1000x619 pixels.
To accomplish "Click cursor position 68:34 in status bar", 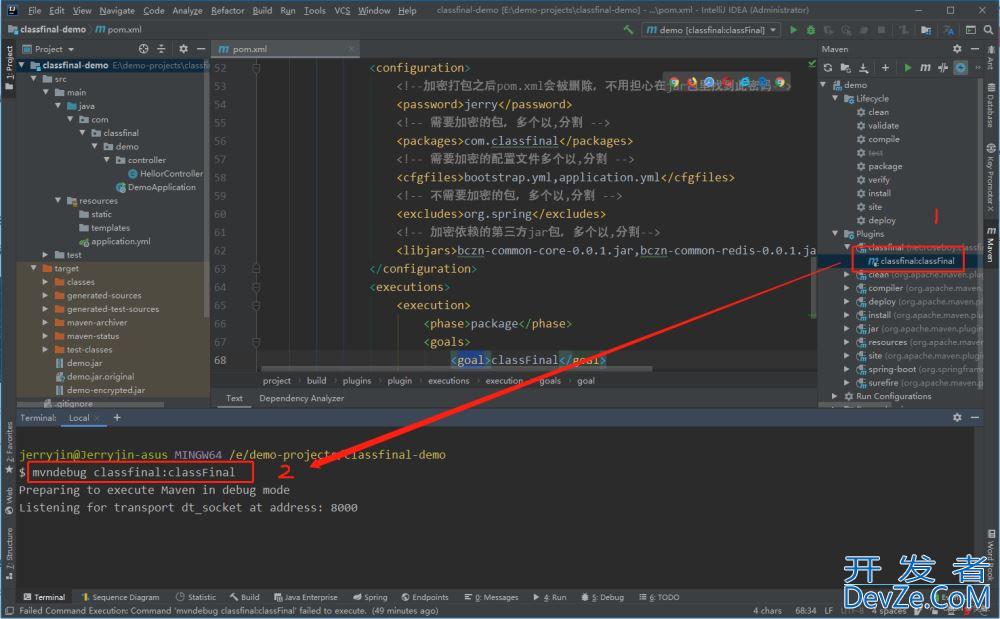I will (805, 611).
